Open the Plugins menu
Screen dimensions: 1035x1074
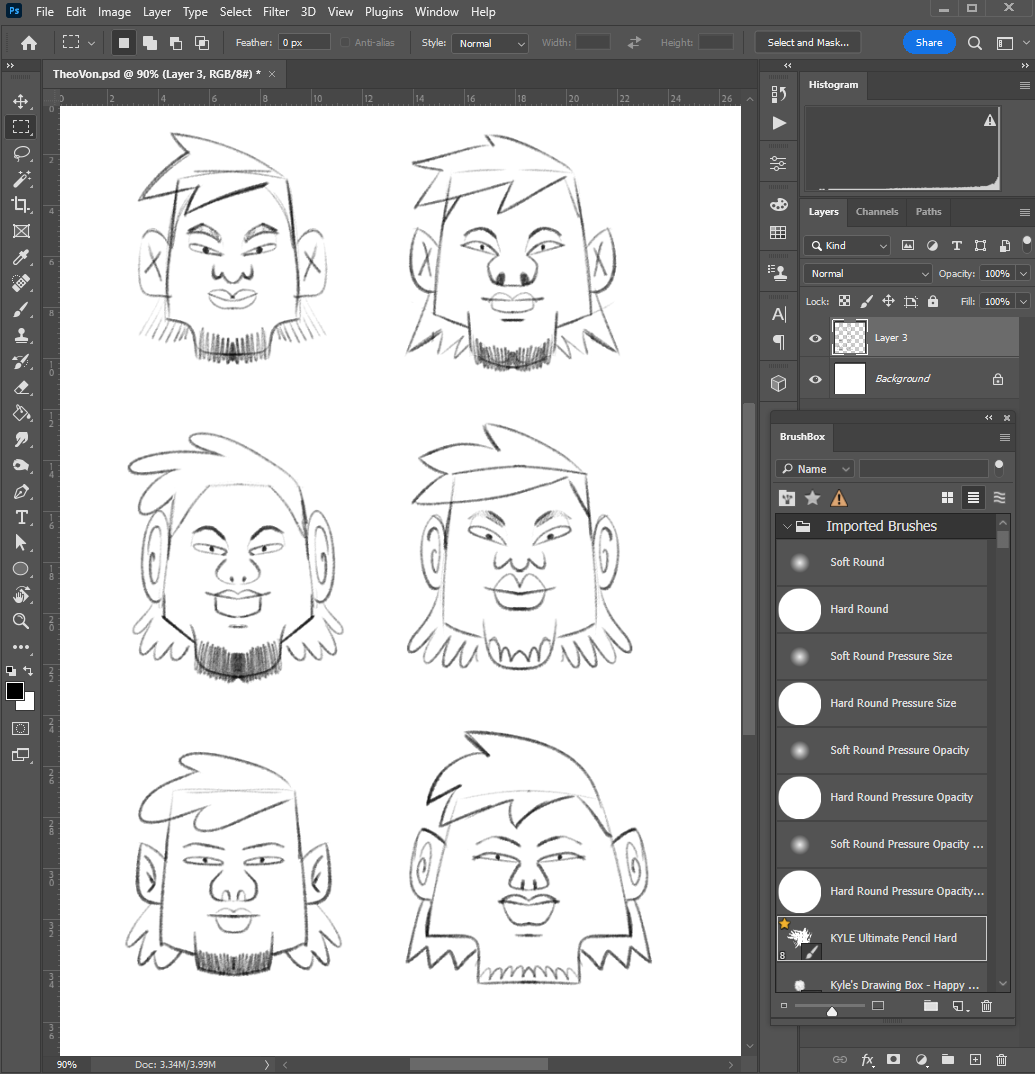coord(384,12)
